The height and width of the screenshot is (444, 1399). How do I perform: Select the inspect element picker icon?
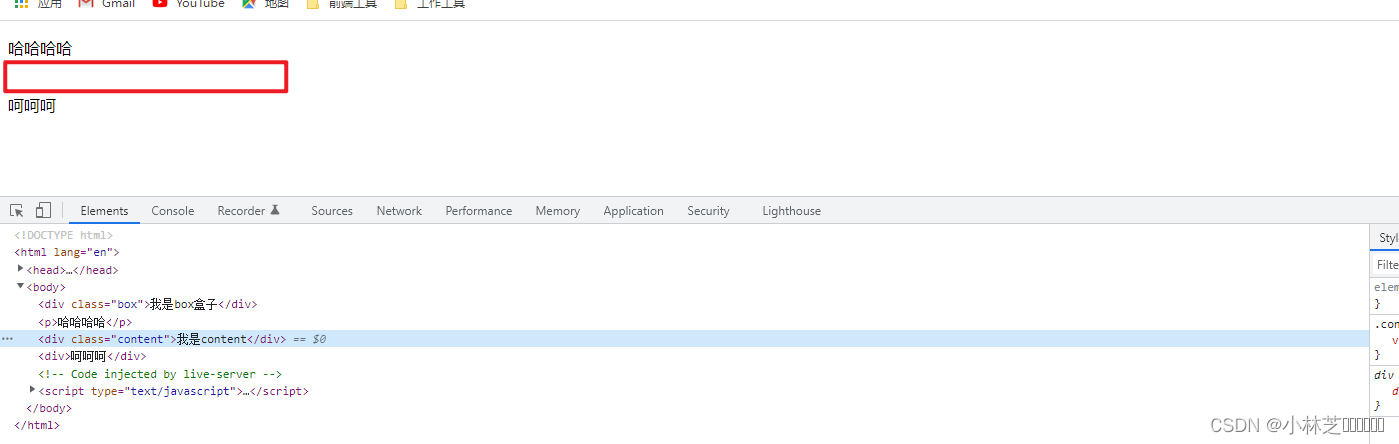(x=17, y=211)
